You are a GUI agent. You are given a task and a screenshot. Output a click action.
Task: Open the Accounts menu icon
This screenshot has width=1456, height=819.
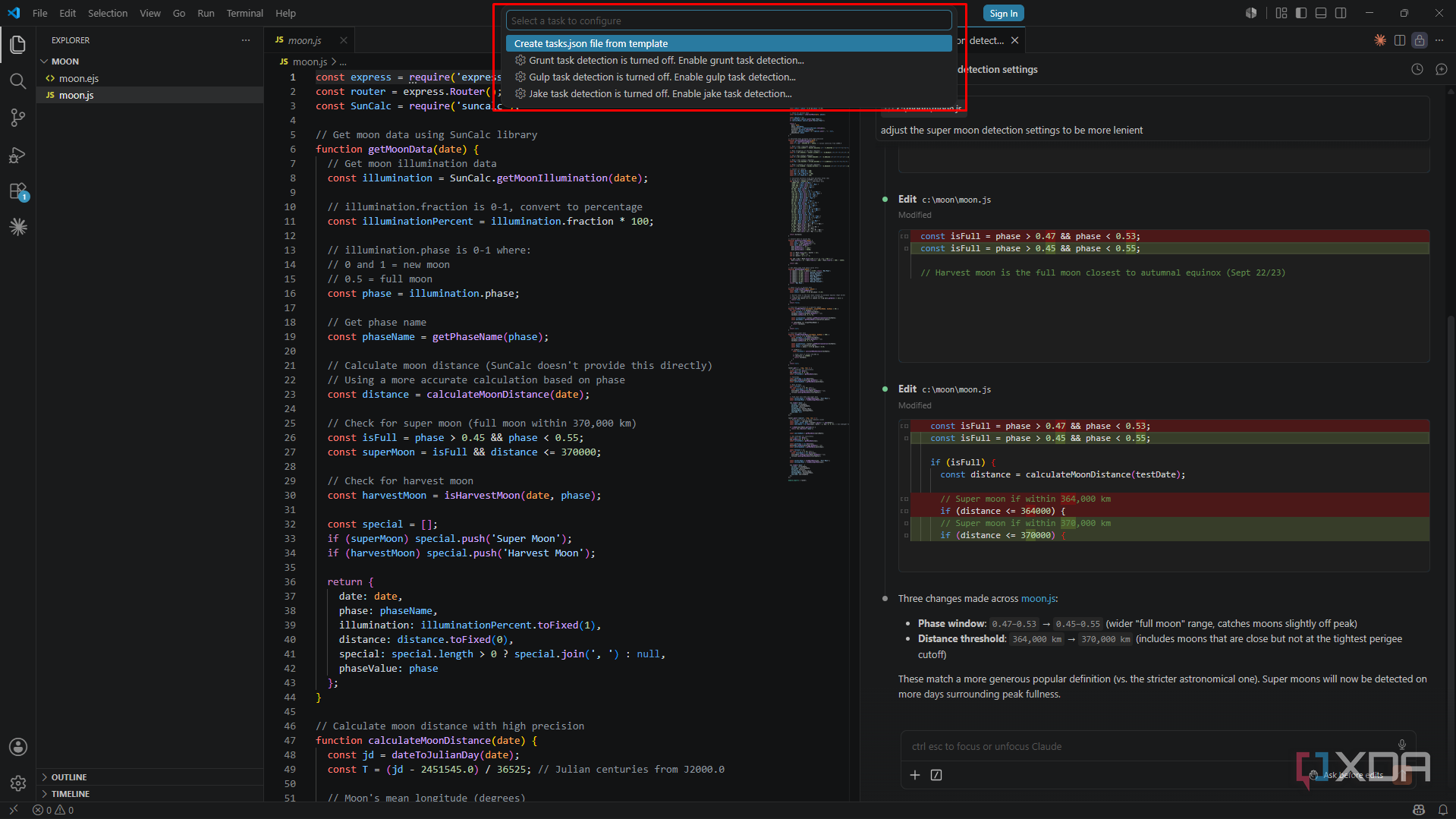[18, 747]
